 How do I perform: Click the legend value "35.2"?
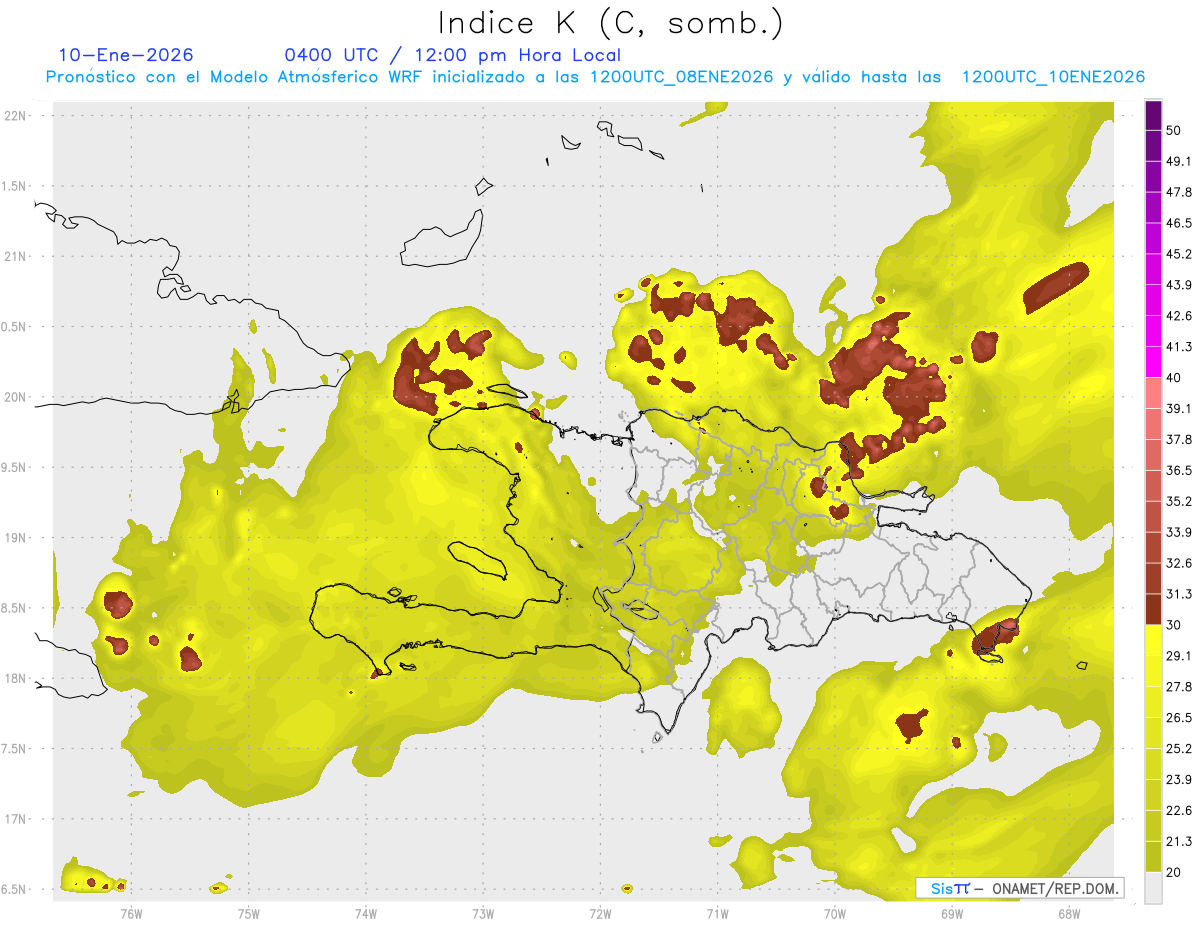[1179, 501]
